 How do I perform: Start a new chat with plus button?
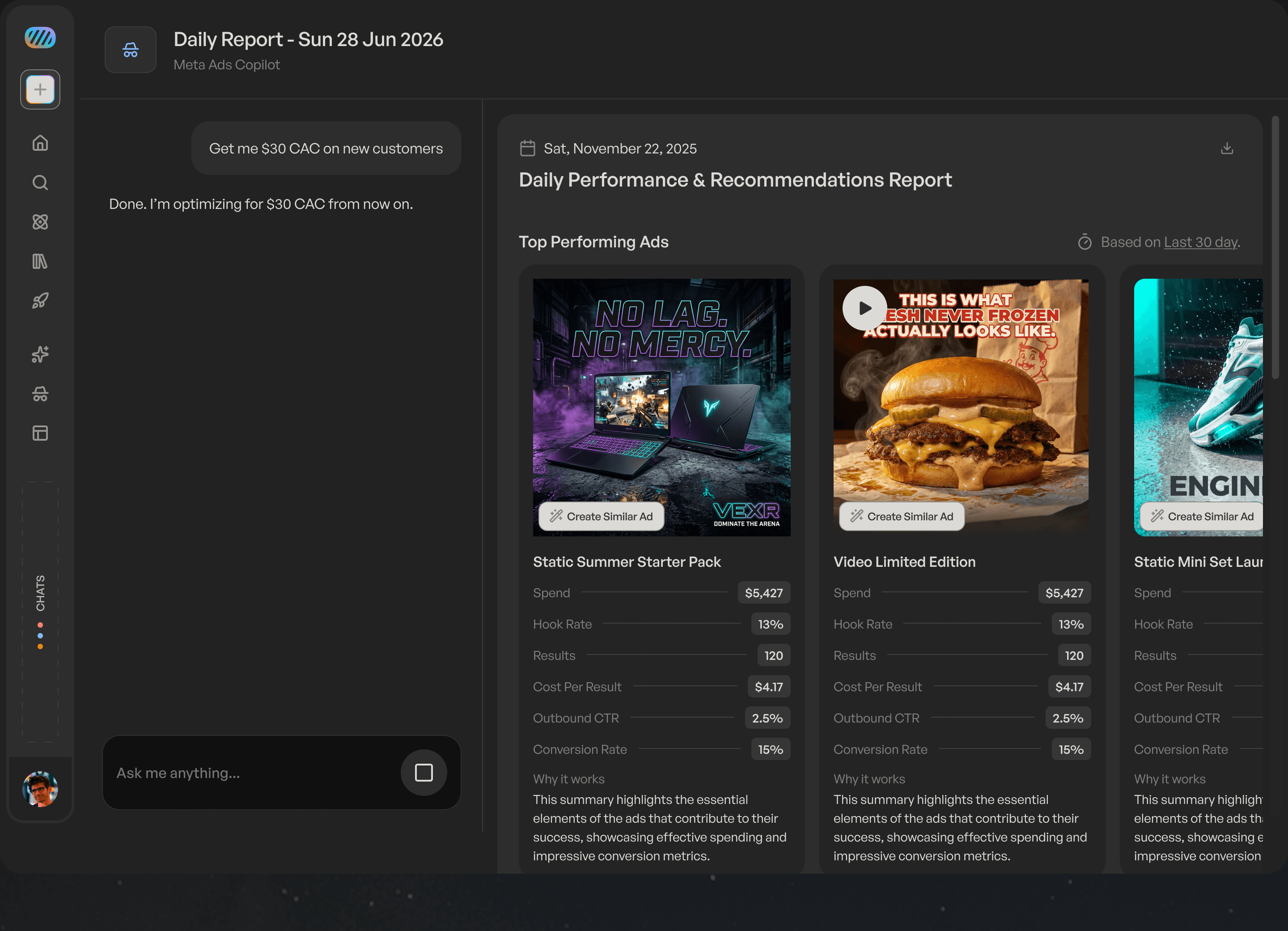(x=40, y=89)
